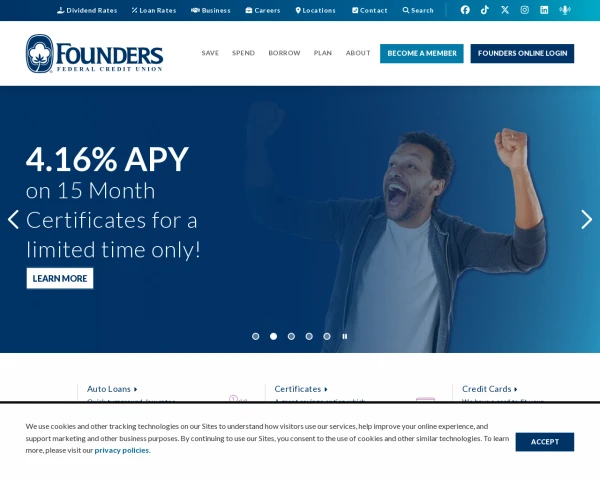The width and height of the screenshot is (600, 480).
Task: Go to Business page
Action: (211, 10)
